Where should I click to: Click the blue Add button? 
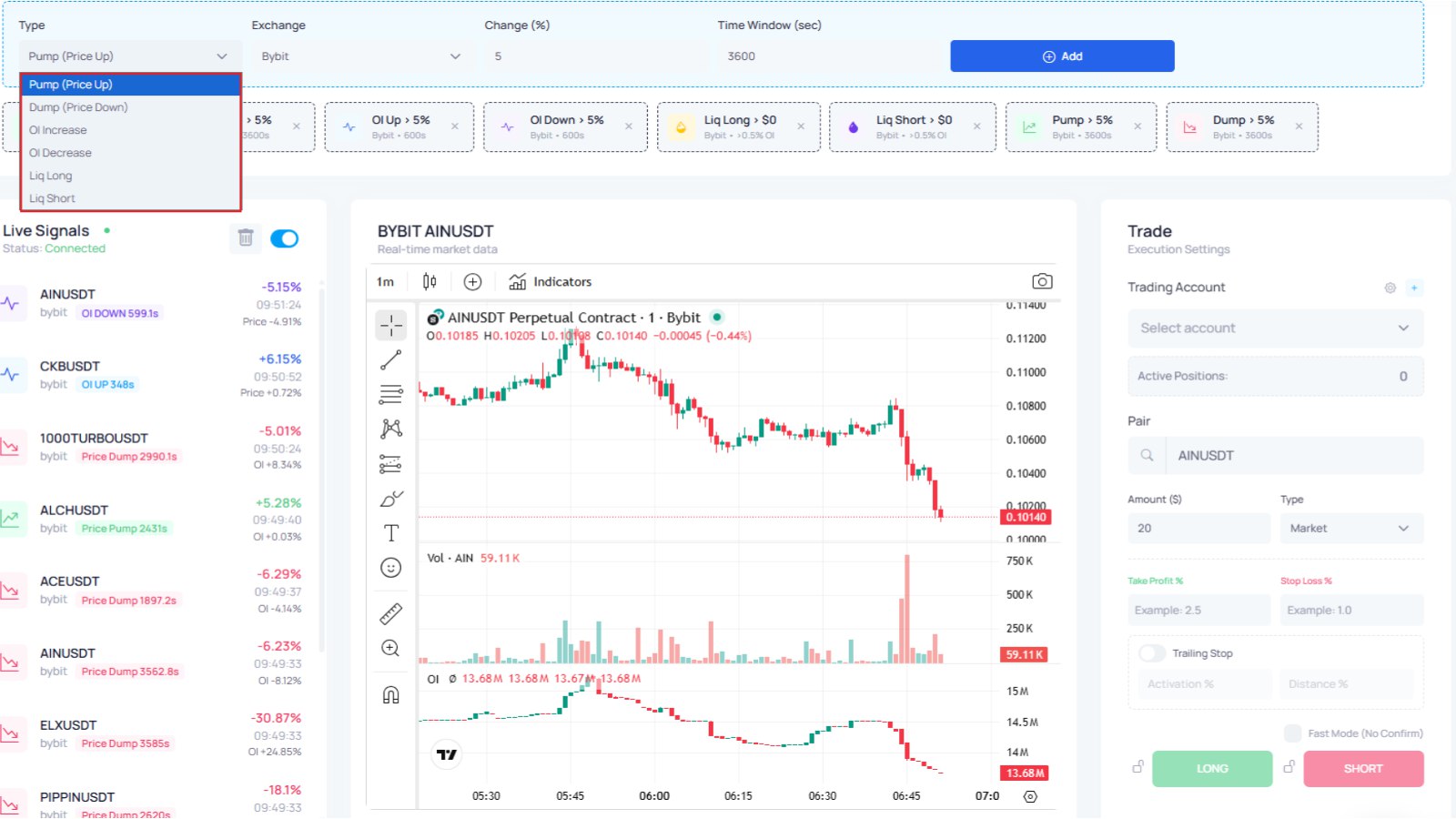click(x=1062, y=56)
